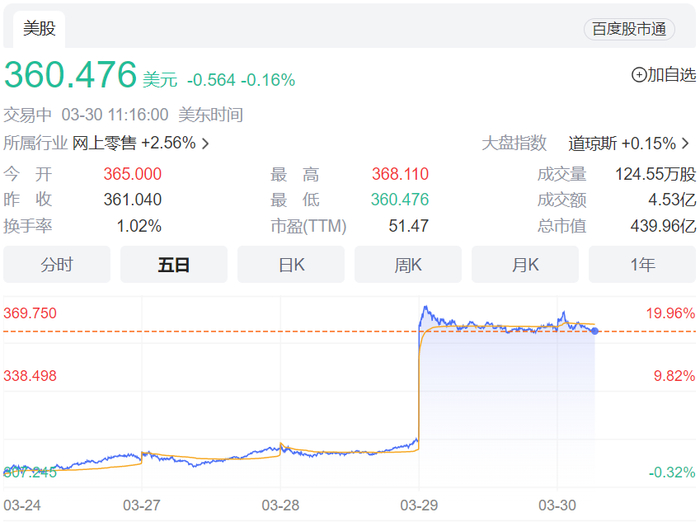700x522 pixels.
Task: Open the 周K chart tab
Action: pyautogui.click(x=408, y=265)
